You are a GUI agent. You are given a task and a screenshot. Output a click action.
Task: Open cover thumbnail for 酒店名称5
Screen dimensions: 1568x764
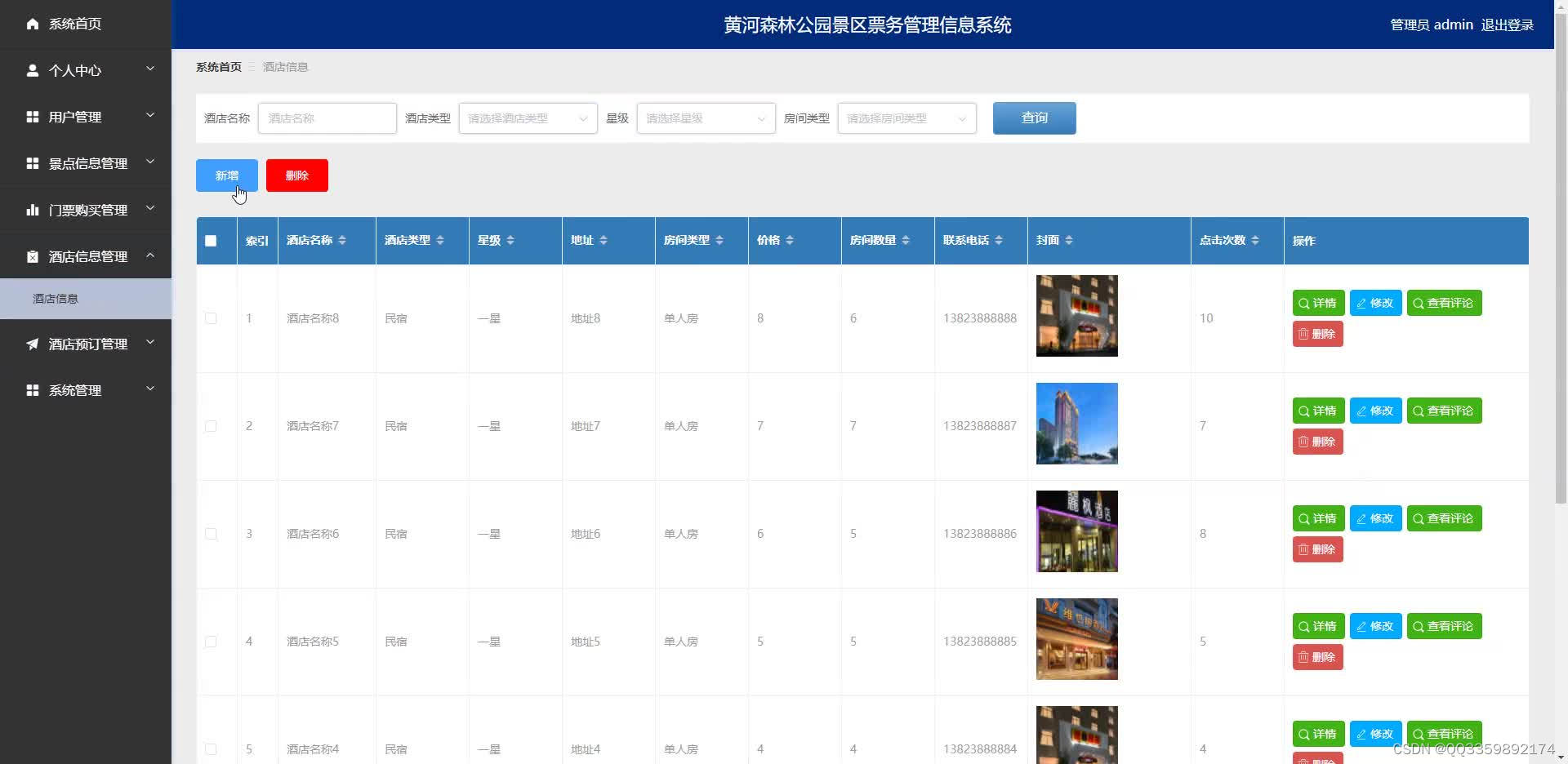[1076, 639]
